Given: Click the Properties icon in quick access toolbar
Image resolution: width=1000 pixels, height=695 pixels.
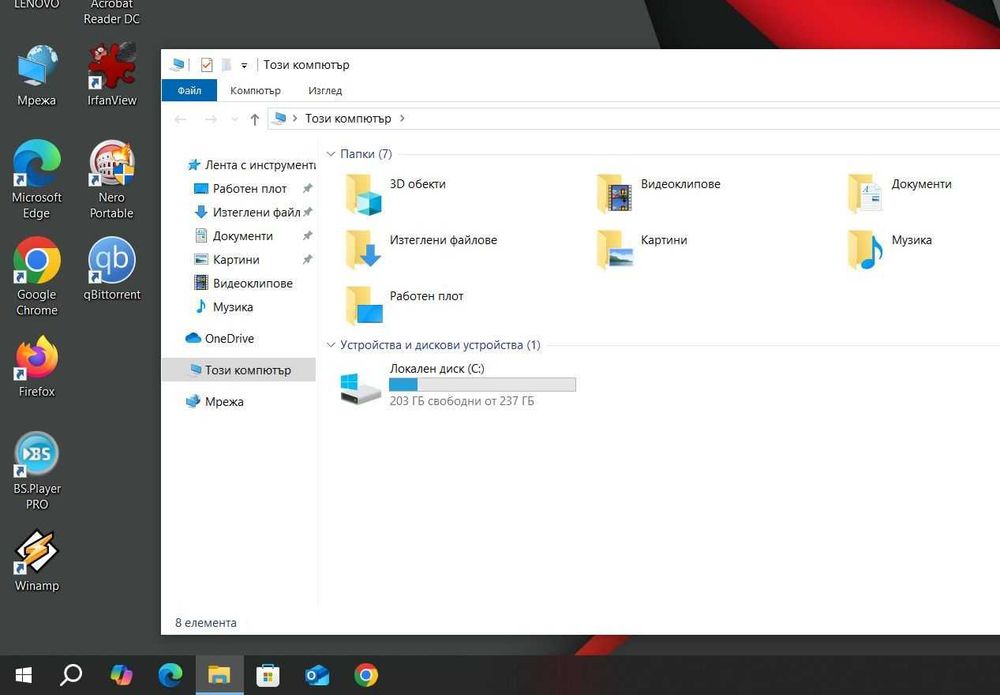Looking at the screenshot, I should click(207, 65).
